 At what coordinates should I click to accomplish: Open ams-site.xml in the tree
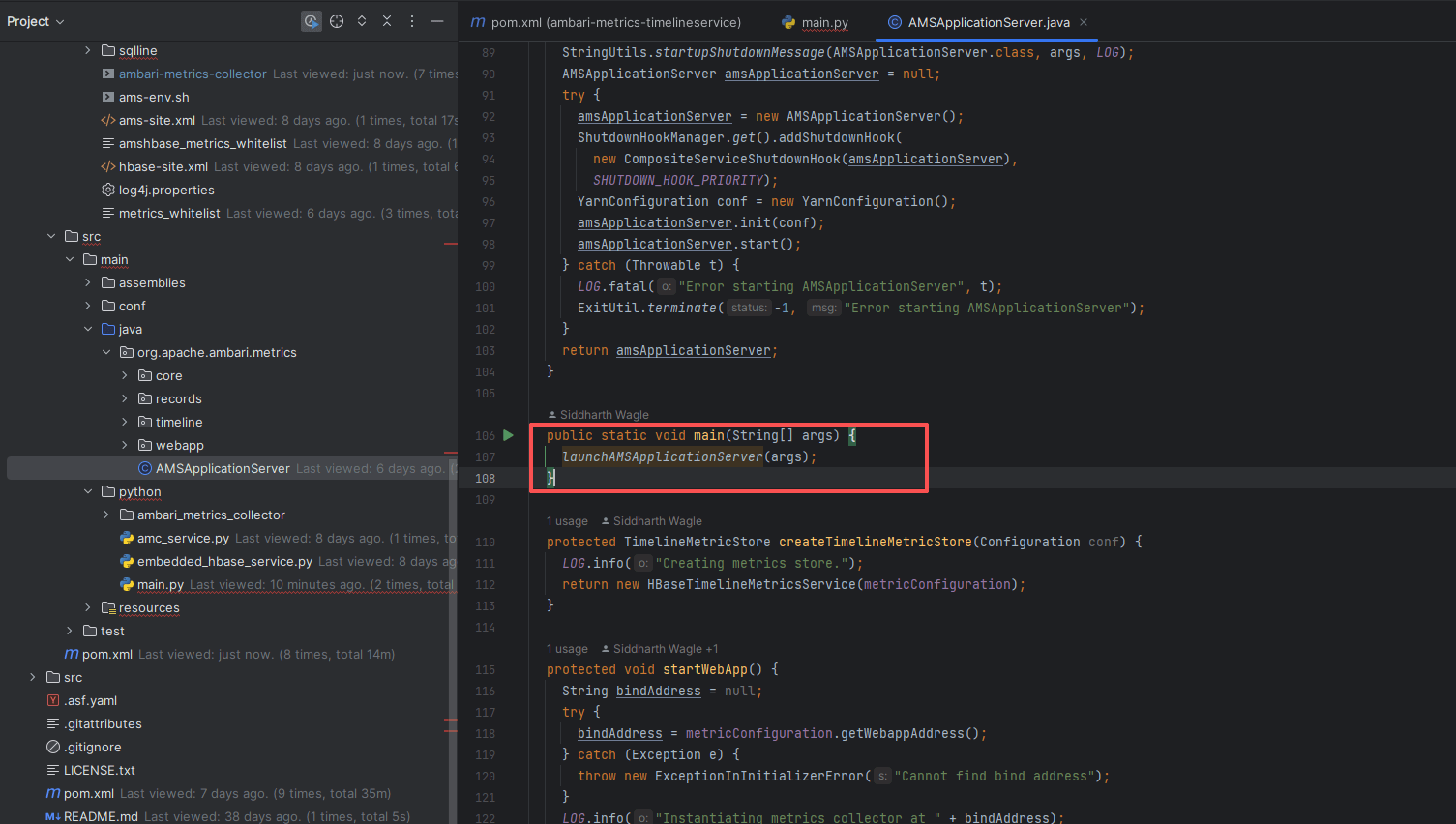coord(157,120)
